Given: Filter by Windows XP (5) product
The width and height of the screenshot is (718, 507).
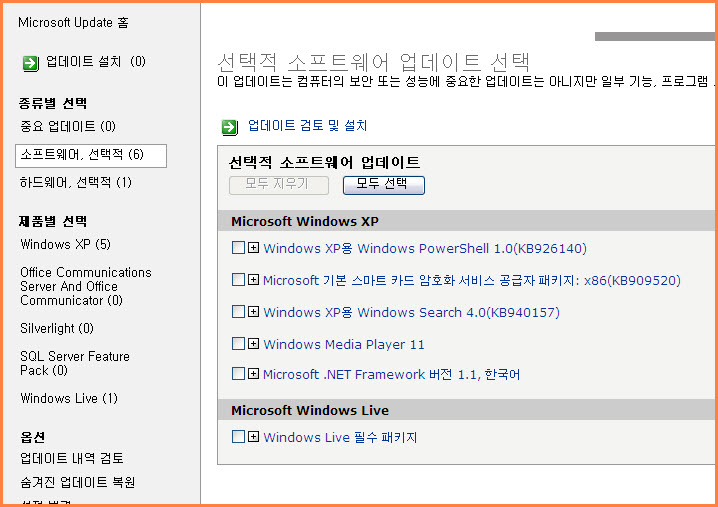Looking at the screenshot, I should [65, 244].
